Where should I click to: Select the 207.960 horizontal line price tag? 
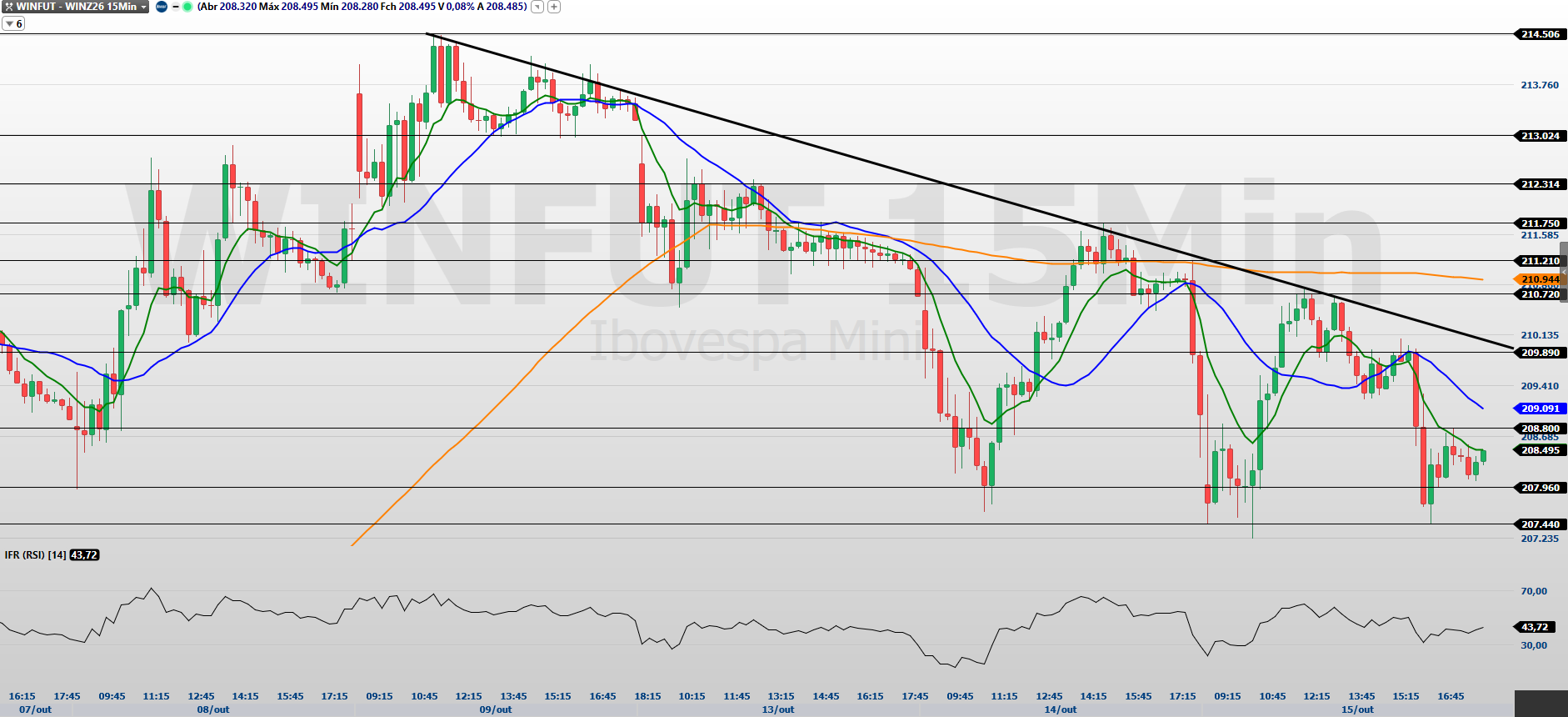[x=1539, y=488]
